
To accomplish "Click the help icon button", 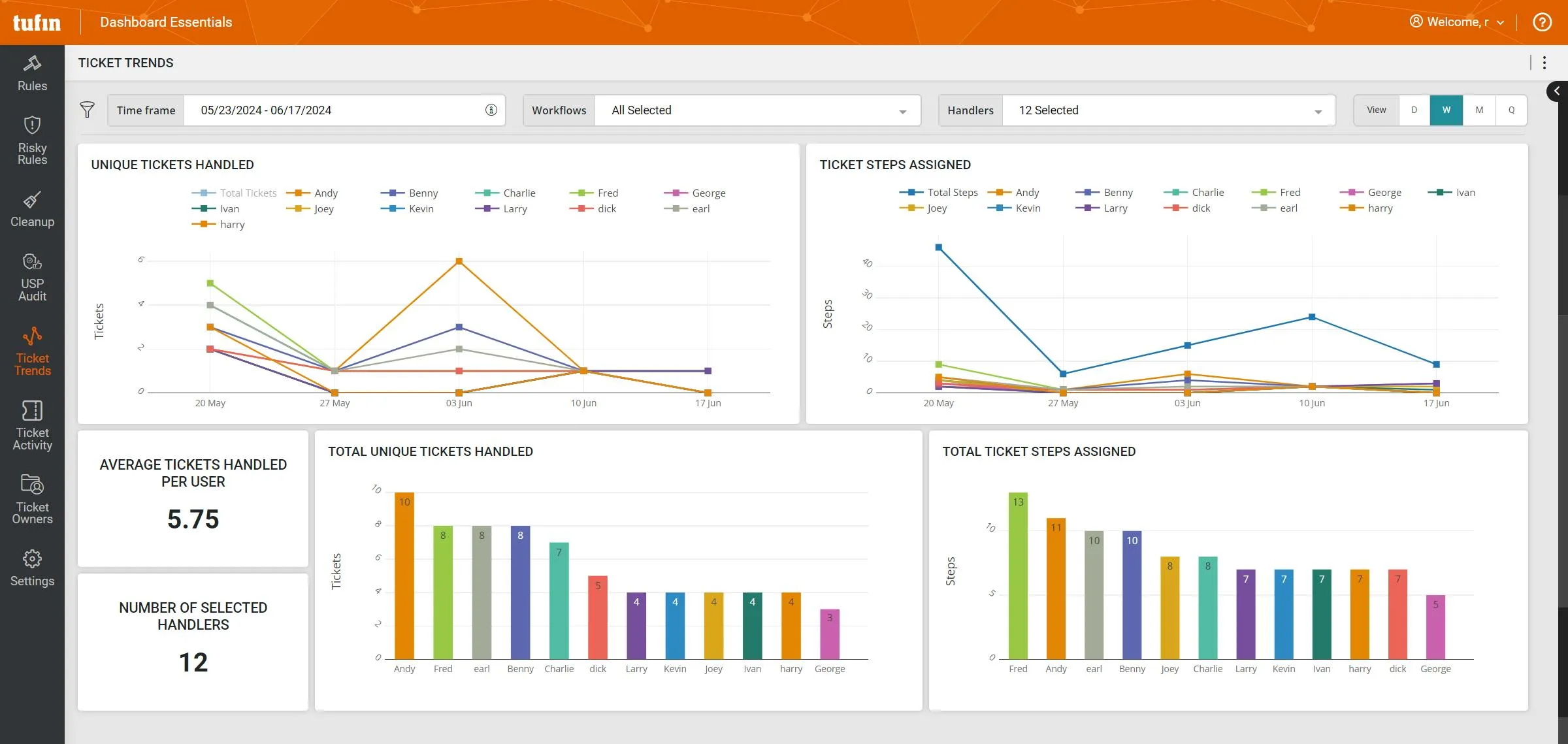I will [x=1544, y=22].
